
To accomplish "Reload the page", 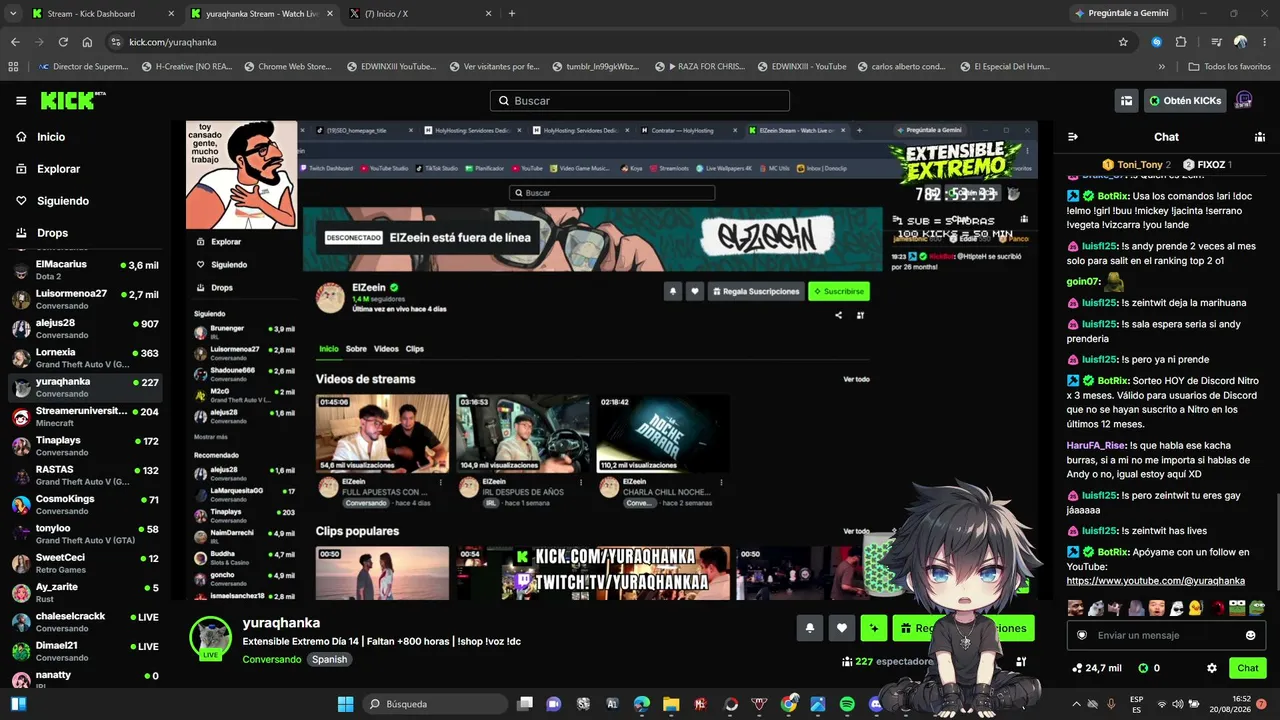I will pyautogui.click(x=63, y=42).
